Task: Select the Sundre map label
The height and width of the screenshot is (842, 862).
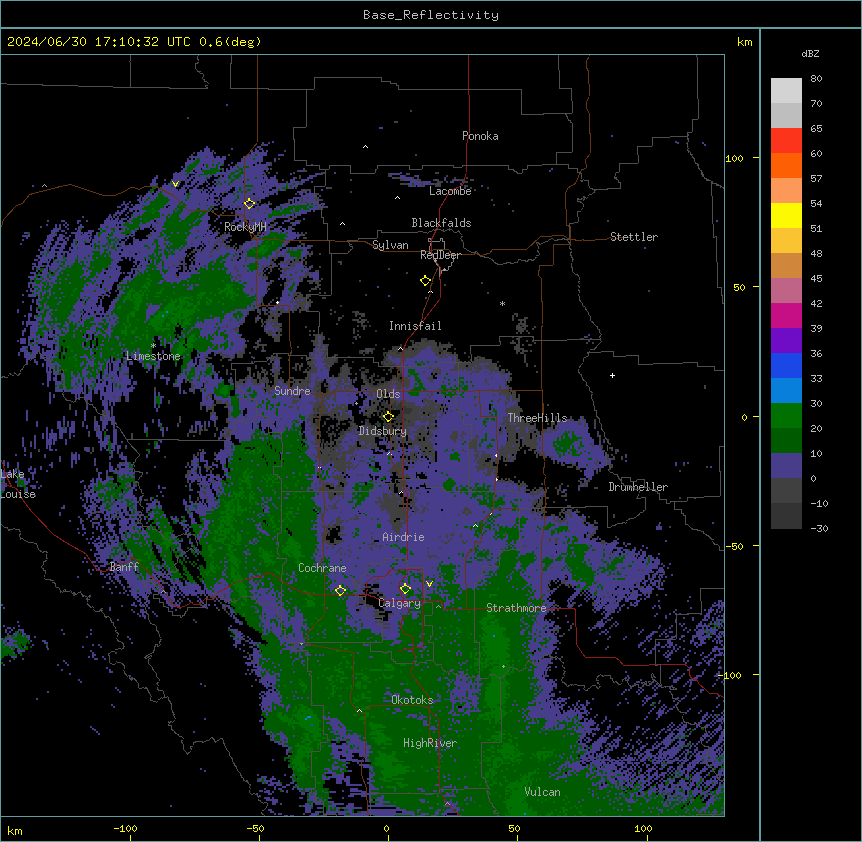Action: tap(292, 391)
